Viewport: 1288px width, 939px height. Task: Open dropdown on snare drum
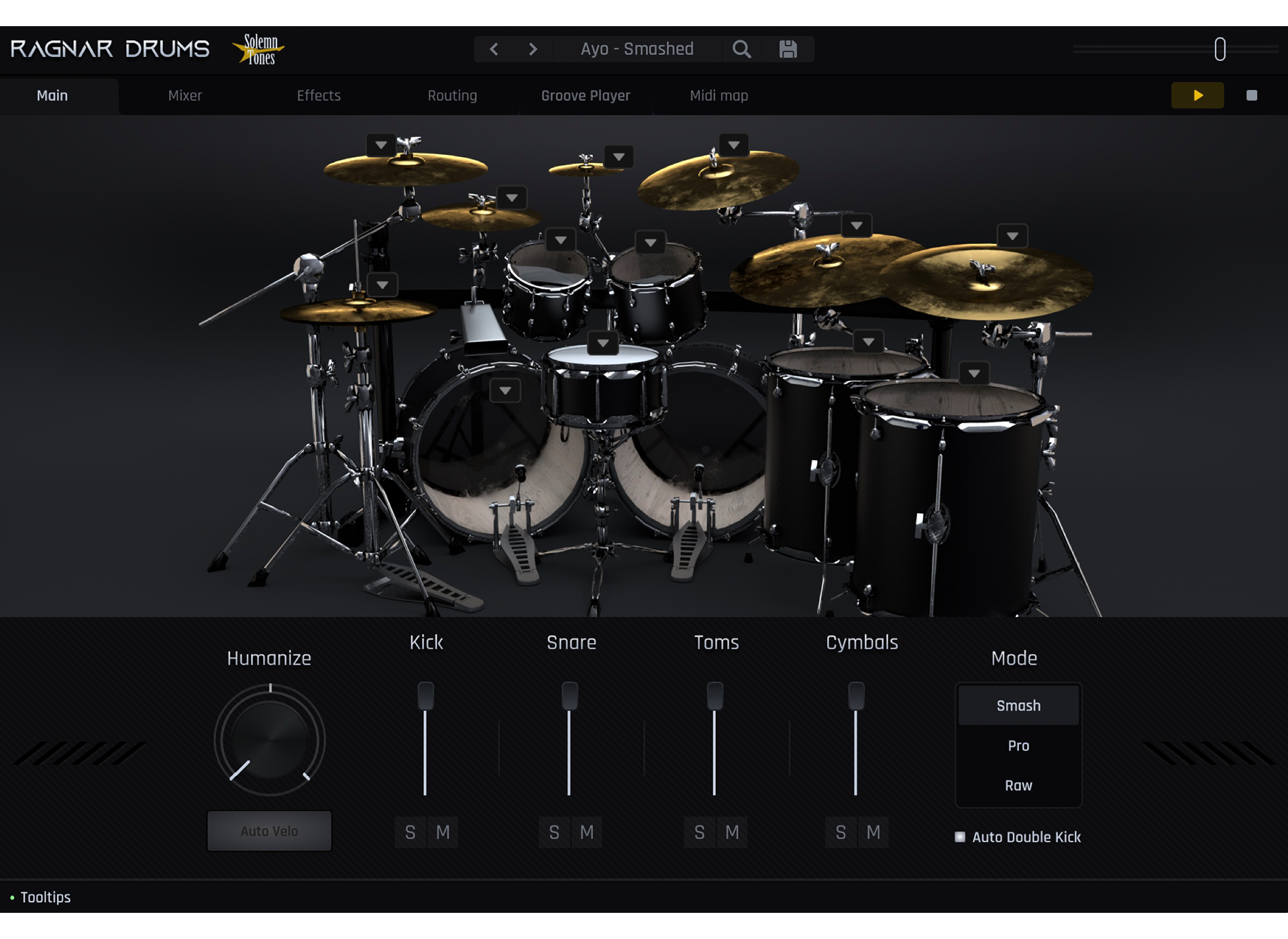tap(603, 343)
